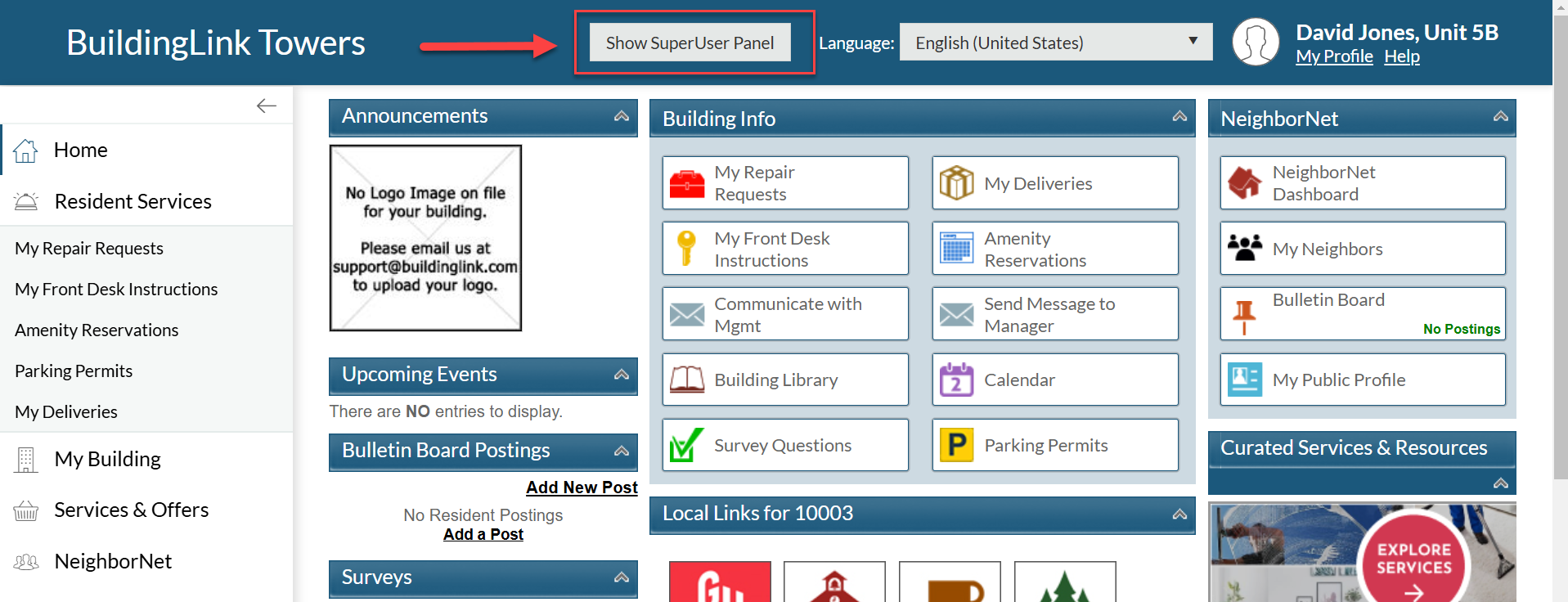Viewport: 1568px width, 602px height.
Task: Click the Communicate with Mgmt envelope icon
Action: click(x=687, y=314)
